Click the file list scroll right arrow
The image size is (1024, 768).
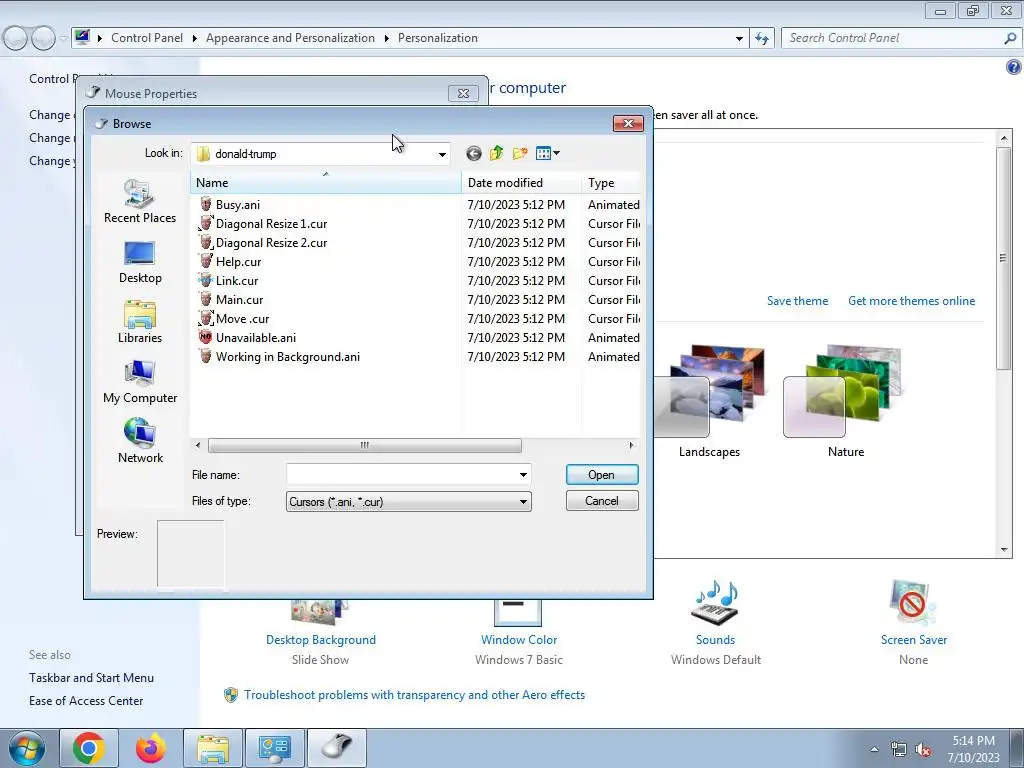point(631,445)
